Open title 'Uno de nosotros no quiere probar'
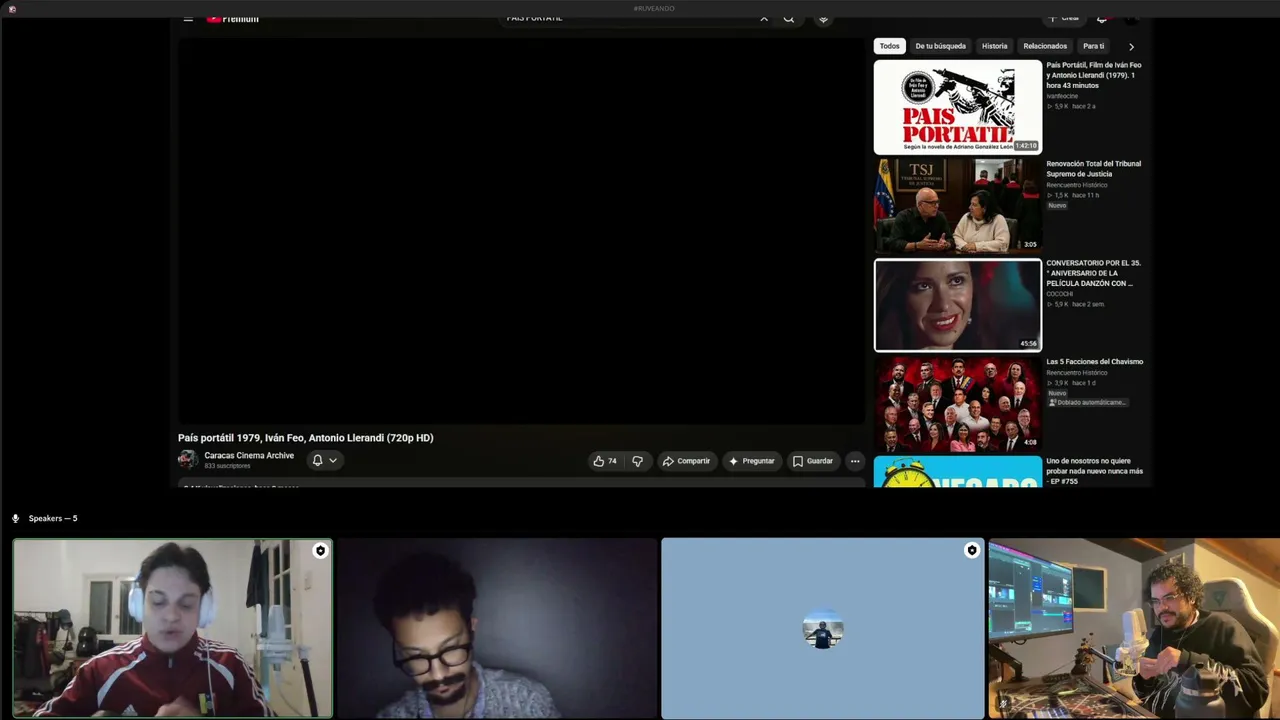 click(1094, 471)
